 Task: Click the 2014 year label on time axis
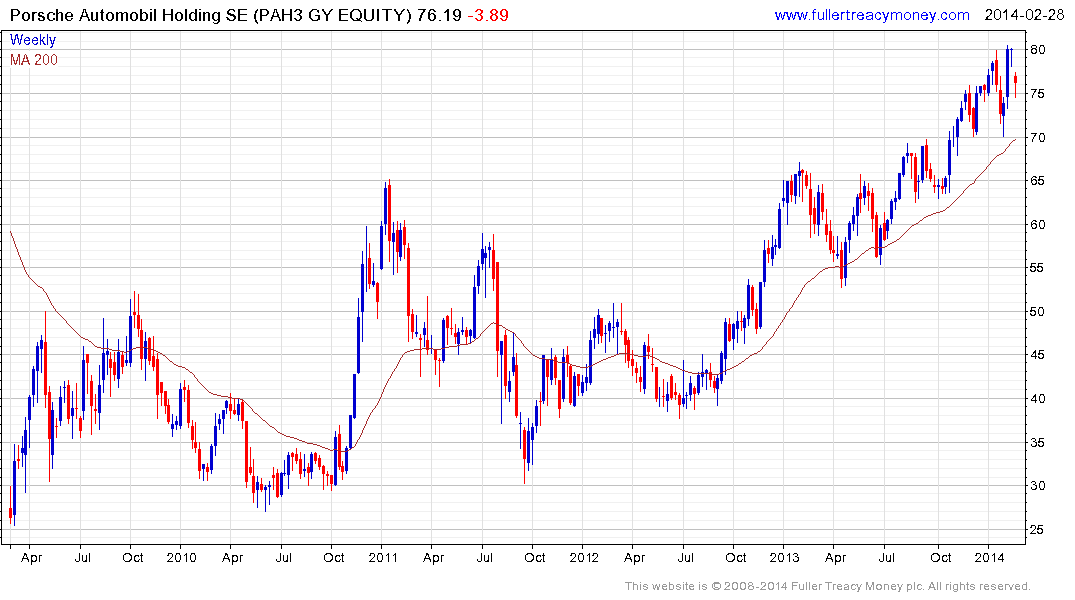click(989, 557)
